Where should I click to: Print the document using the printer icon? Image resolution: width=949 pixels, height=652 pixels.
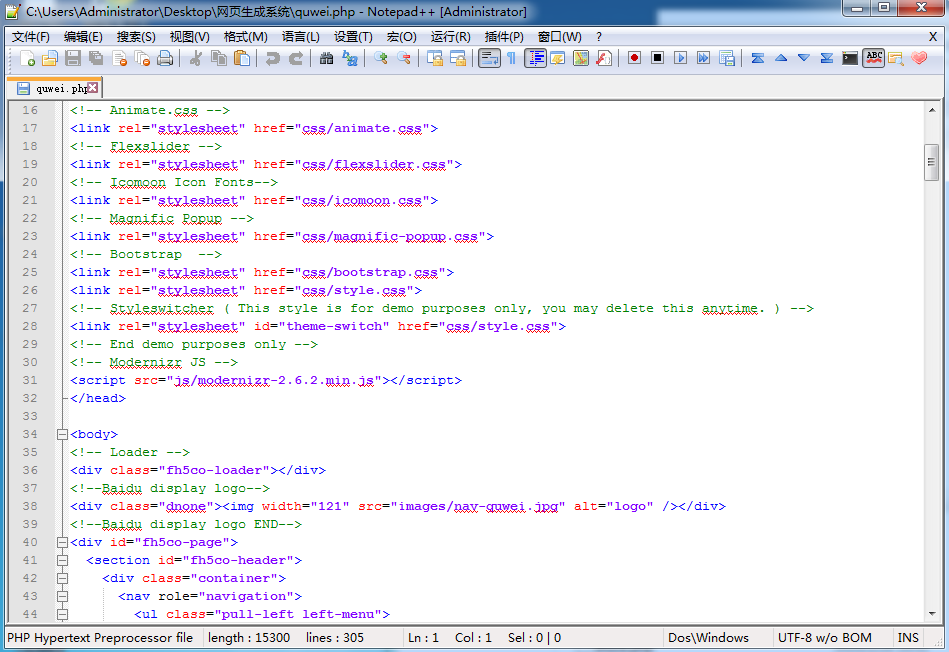(x=165, y=58)
